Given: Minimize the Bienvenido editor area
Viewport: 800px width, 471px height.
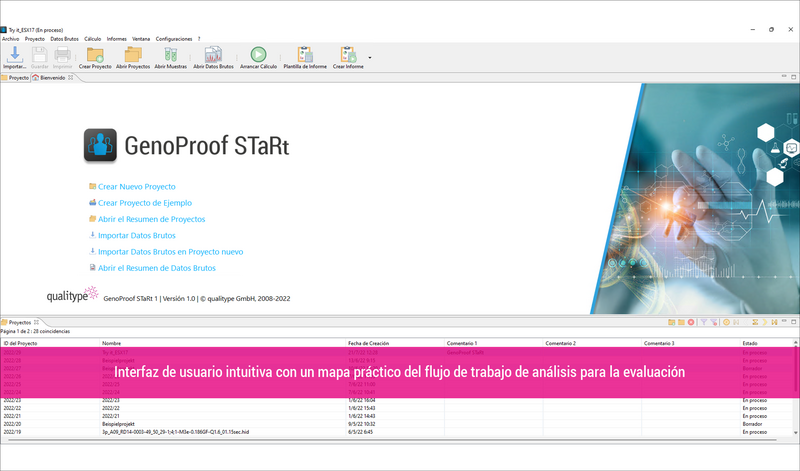Looking at the screenshot, I should coord(784,77).
